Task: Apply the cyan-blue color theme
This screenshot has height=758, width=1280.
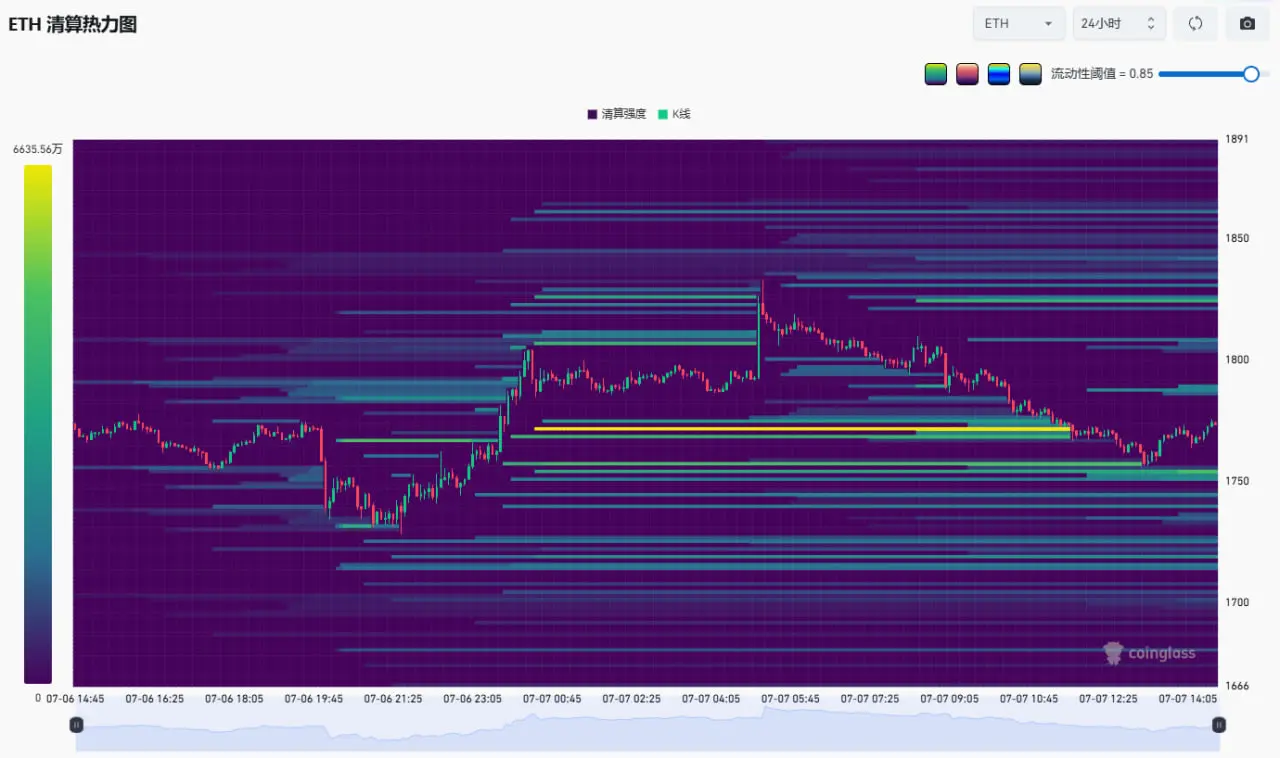Action: (x=999, y=74)
